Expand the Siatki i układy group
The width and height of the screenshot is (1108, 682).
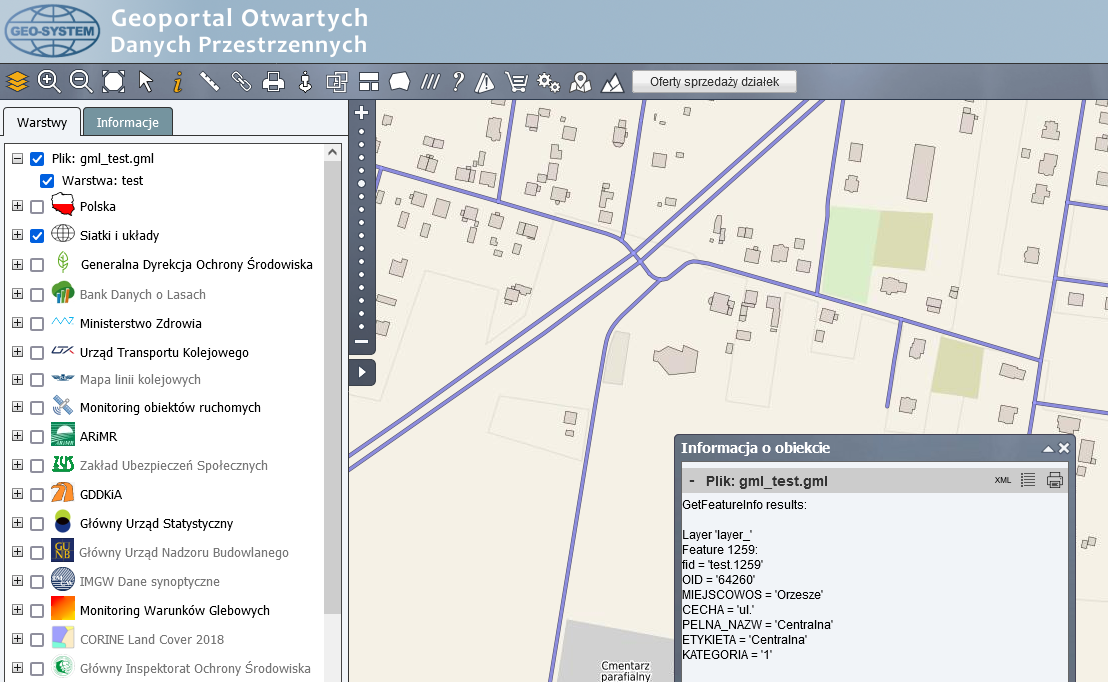click(x=18, y=235)
